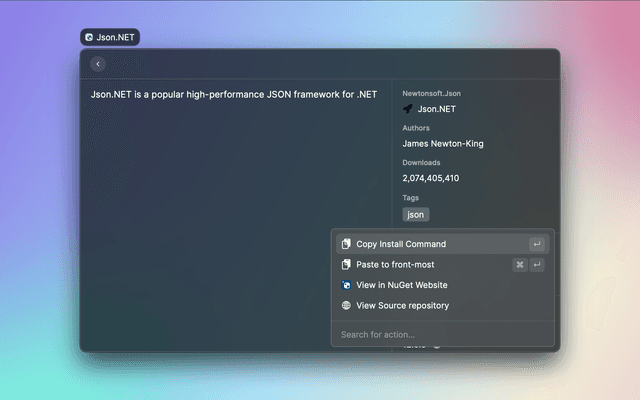Click the back chevron button
This screenshot has width=640, height=400.
point(97,64)
